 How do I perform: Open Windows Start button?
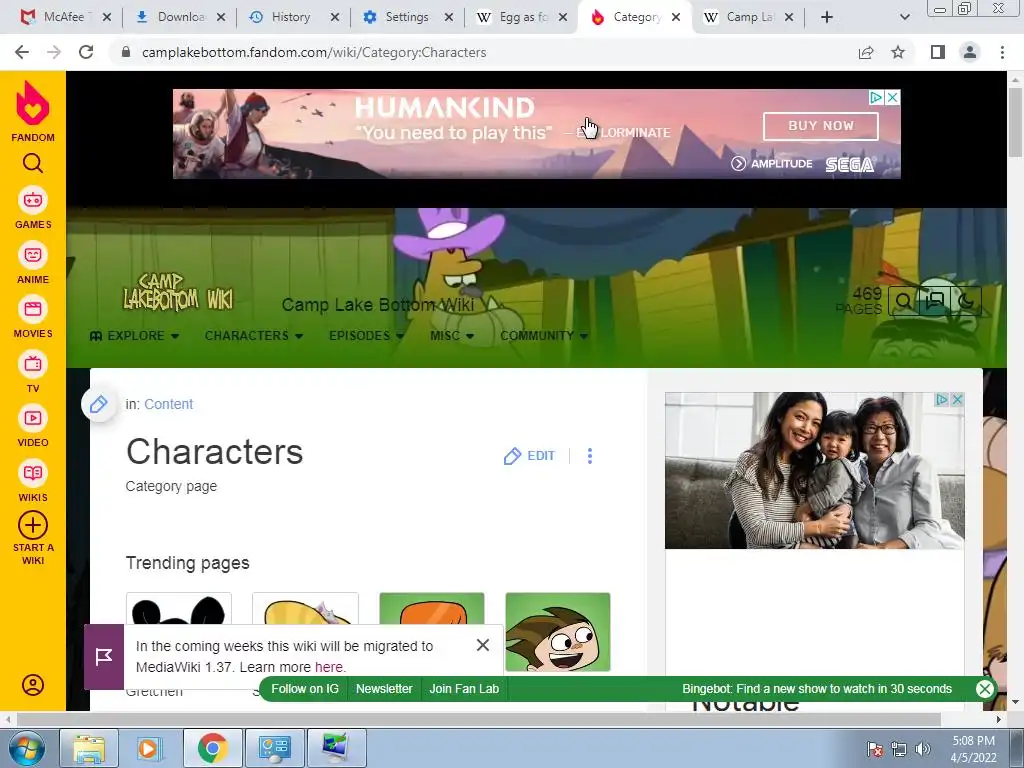(25, 748)
